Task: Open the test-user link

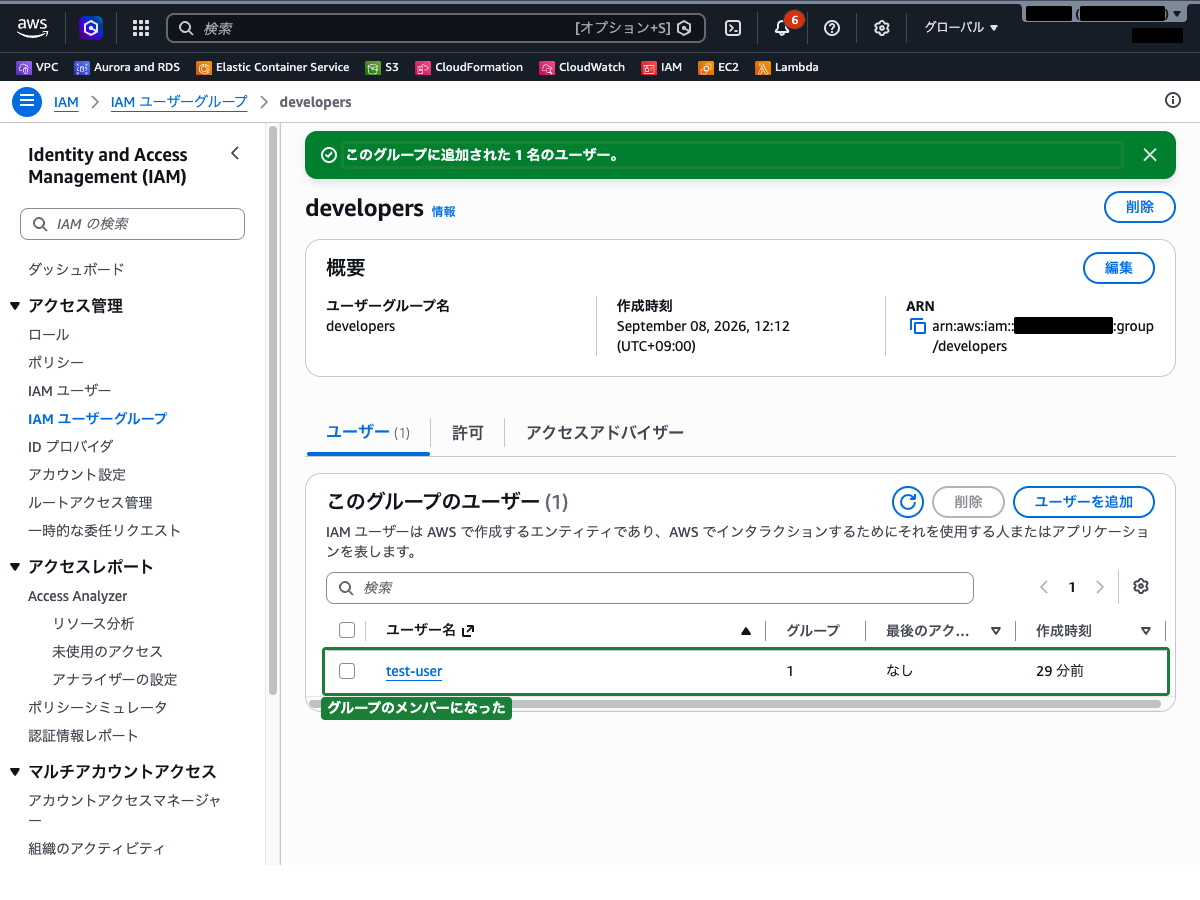Action: tap(414, 671)
